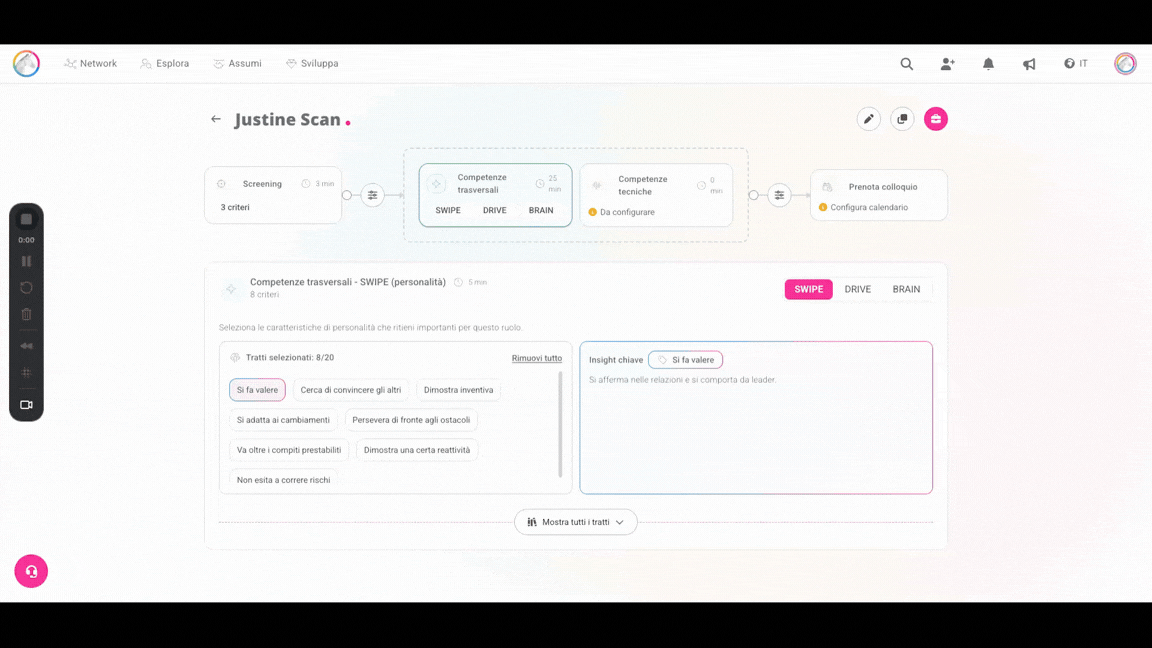Open the search magnifier icon
The height and width of the screenshot is (648, 1152).
point(906,64)
